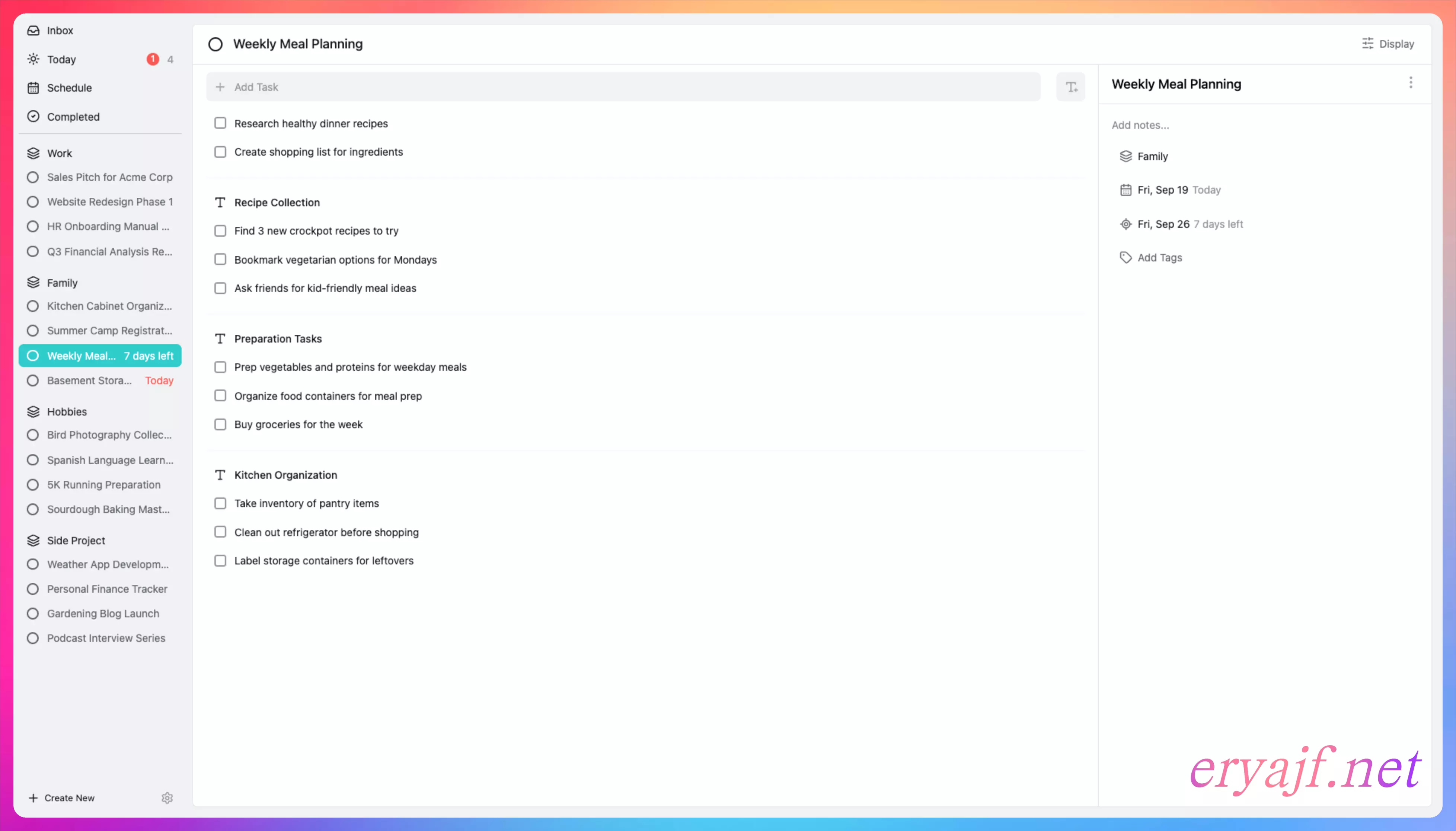
Task: Click the settings gear icon in sidebar
Action: click(167, 798)
